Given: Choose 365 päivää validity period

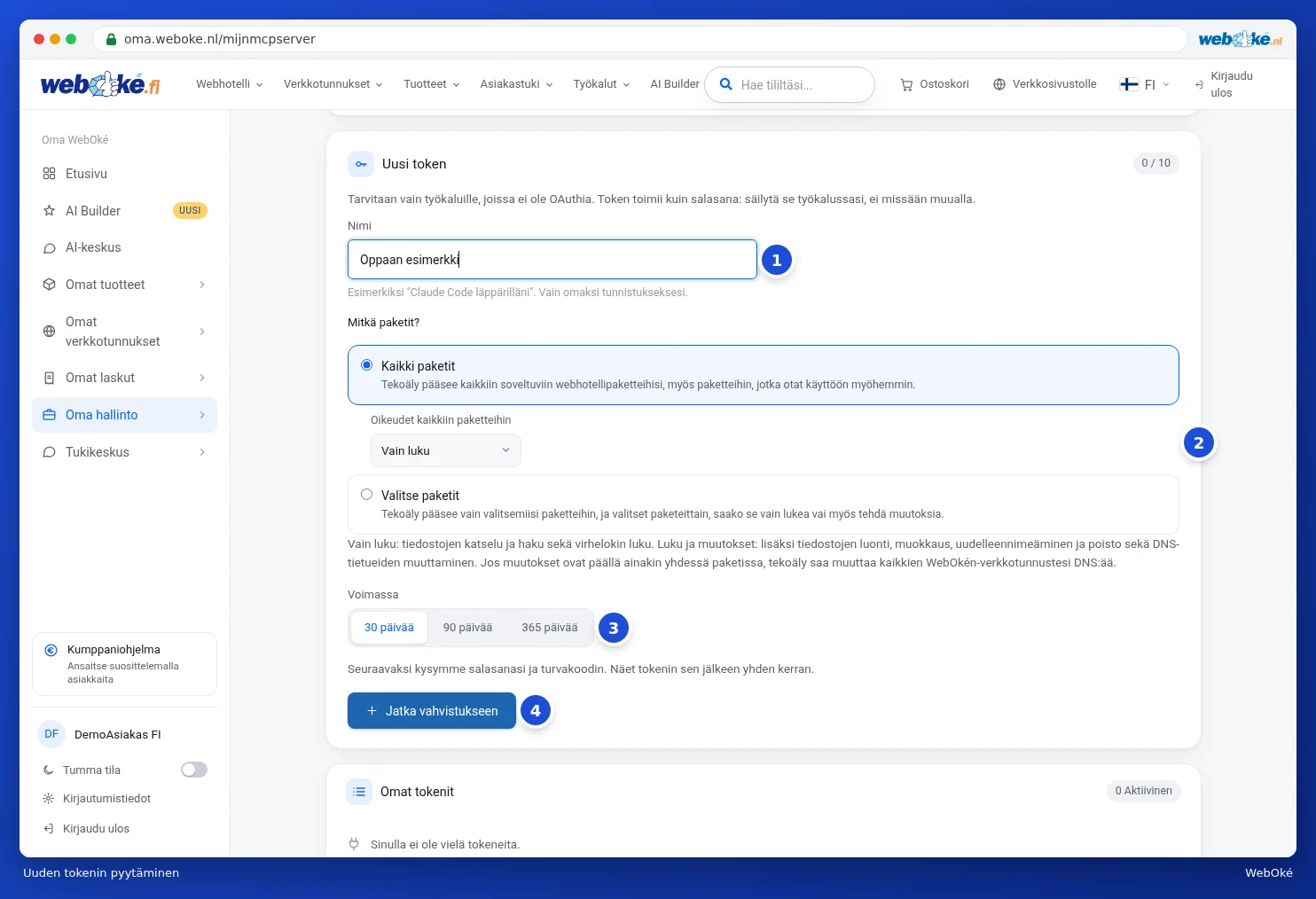Looking at the screenshot, I should (x=550, y=628).
